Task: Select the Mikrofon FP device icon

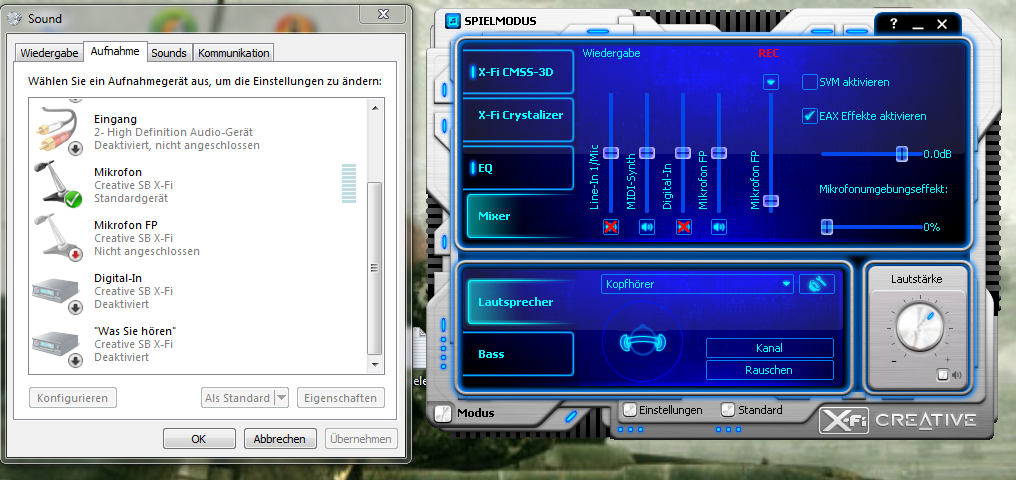Action: coord(58,238)
